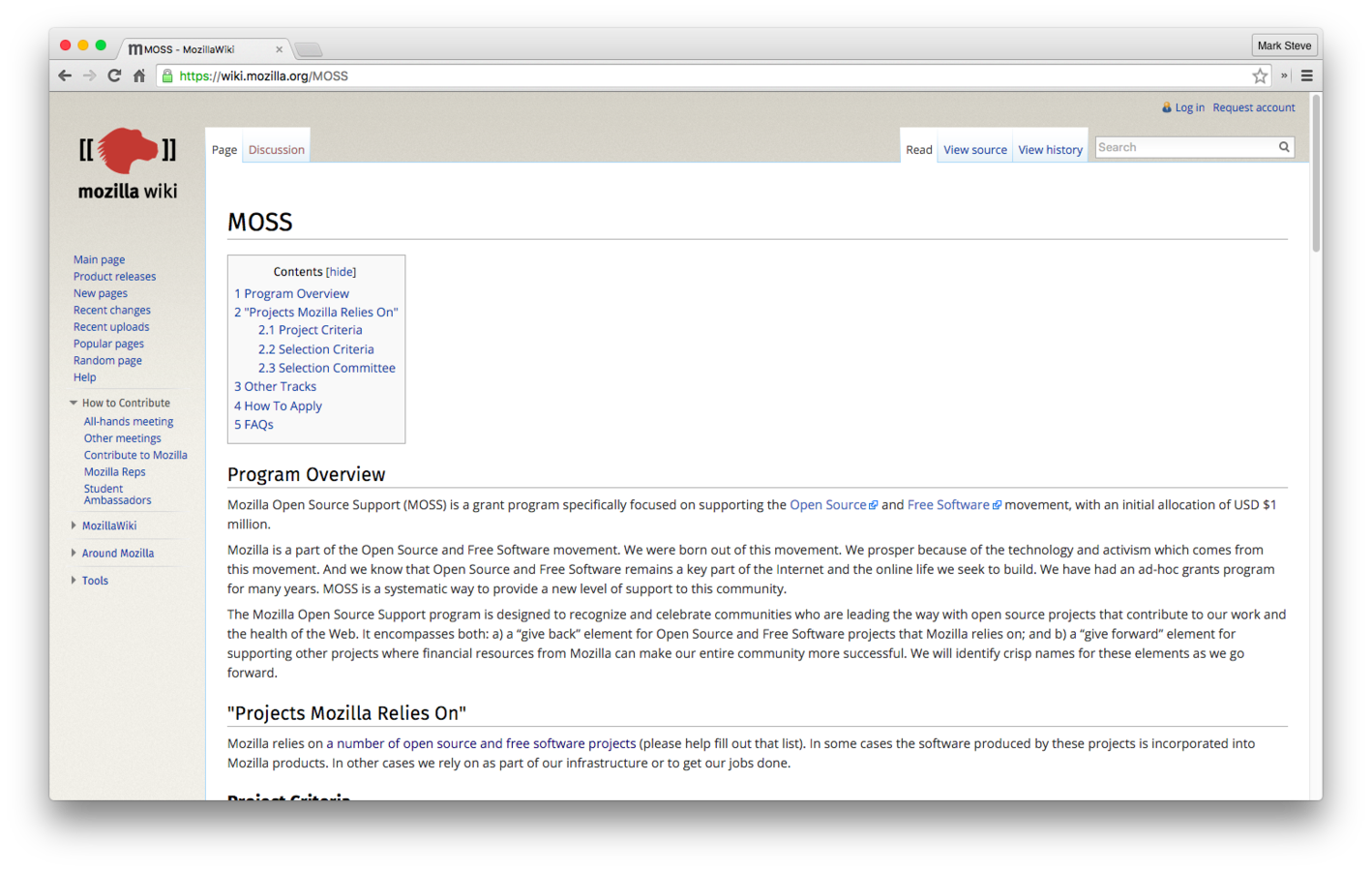The height and width of the screenshot is (871, 1372).
Task: Open the Free Software external link
Action: click(x=953, y=505)
